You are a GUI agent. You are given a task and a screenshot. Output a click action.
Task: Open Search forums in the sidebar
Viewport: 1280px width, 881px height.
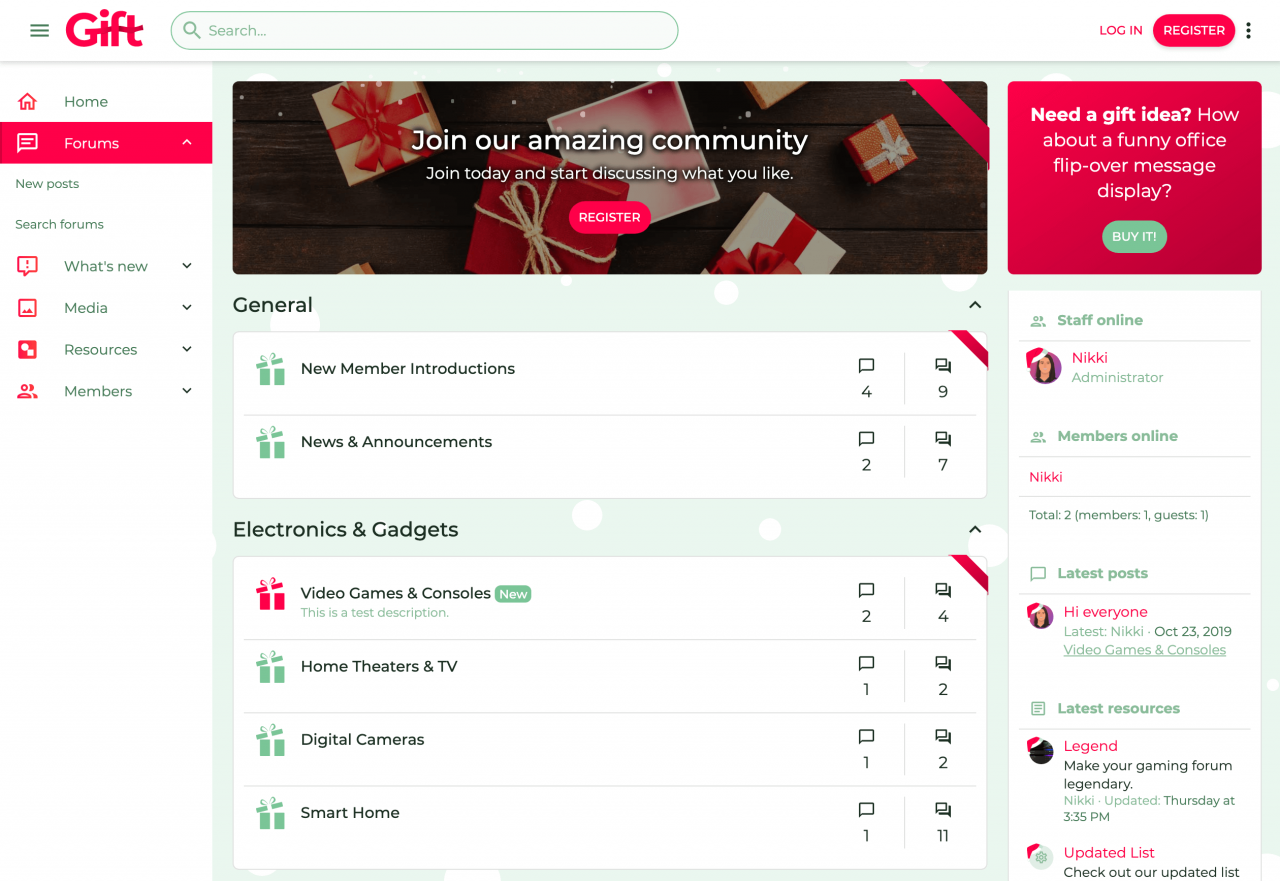[59, 224]
